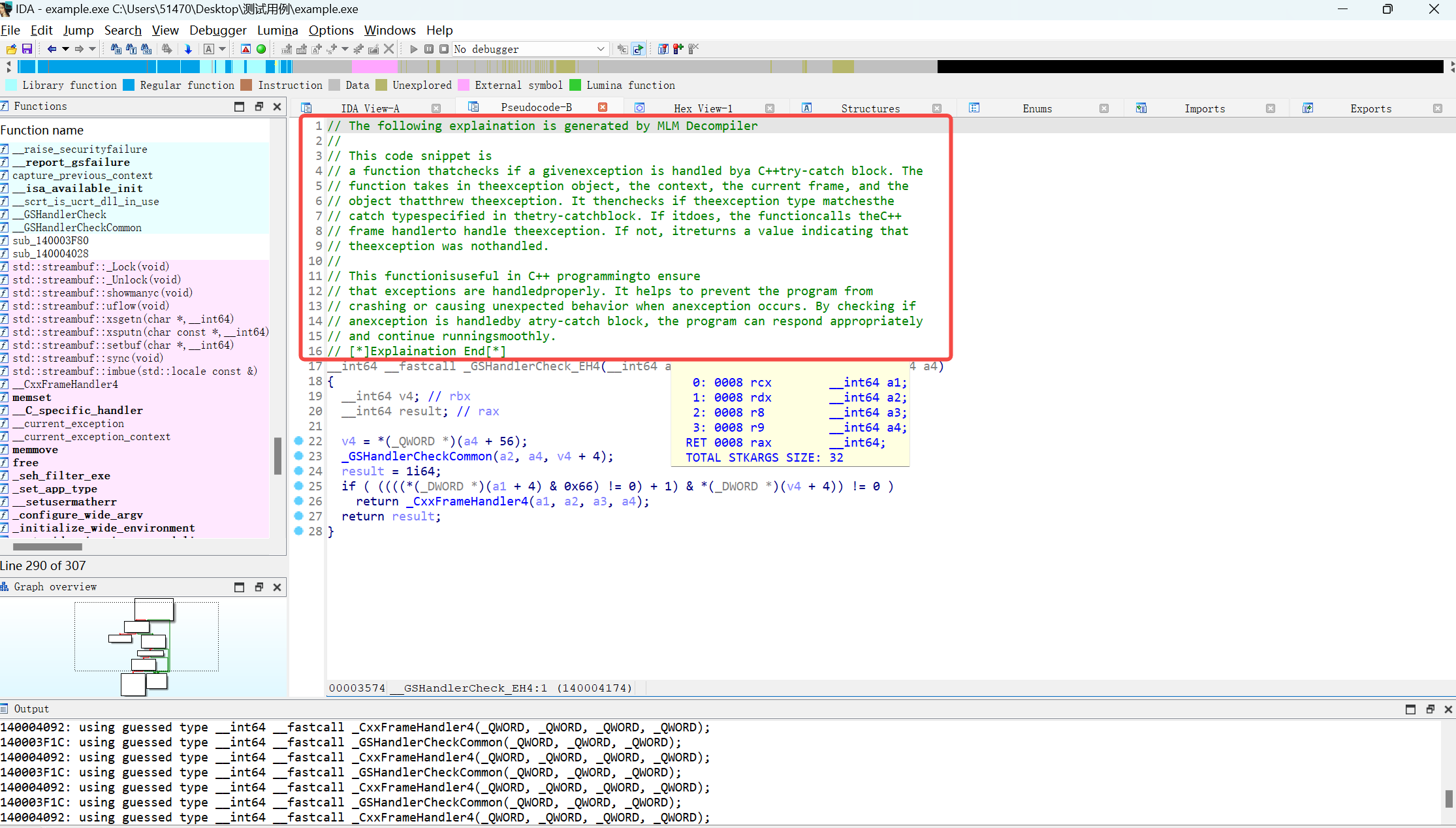Image resolution: width=1456 pixels, height=828 pixels.
Task: Select memmove in the function list
Action: (35, 449)
